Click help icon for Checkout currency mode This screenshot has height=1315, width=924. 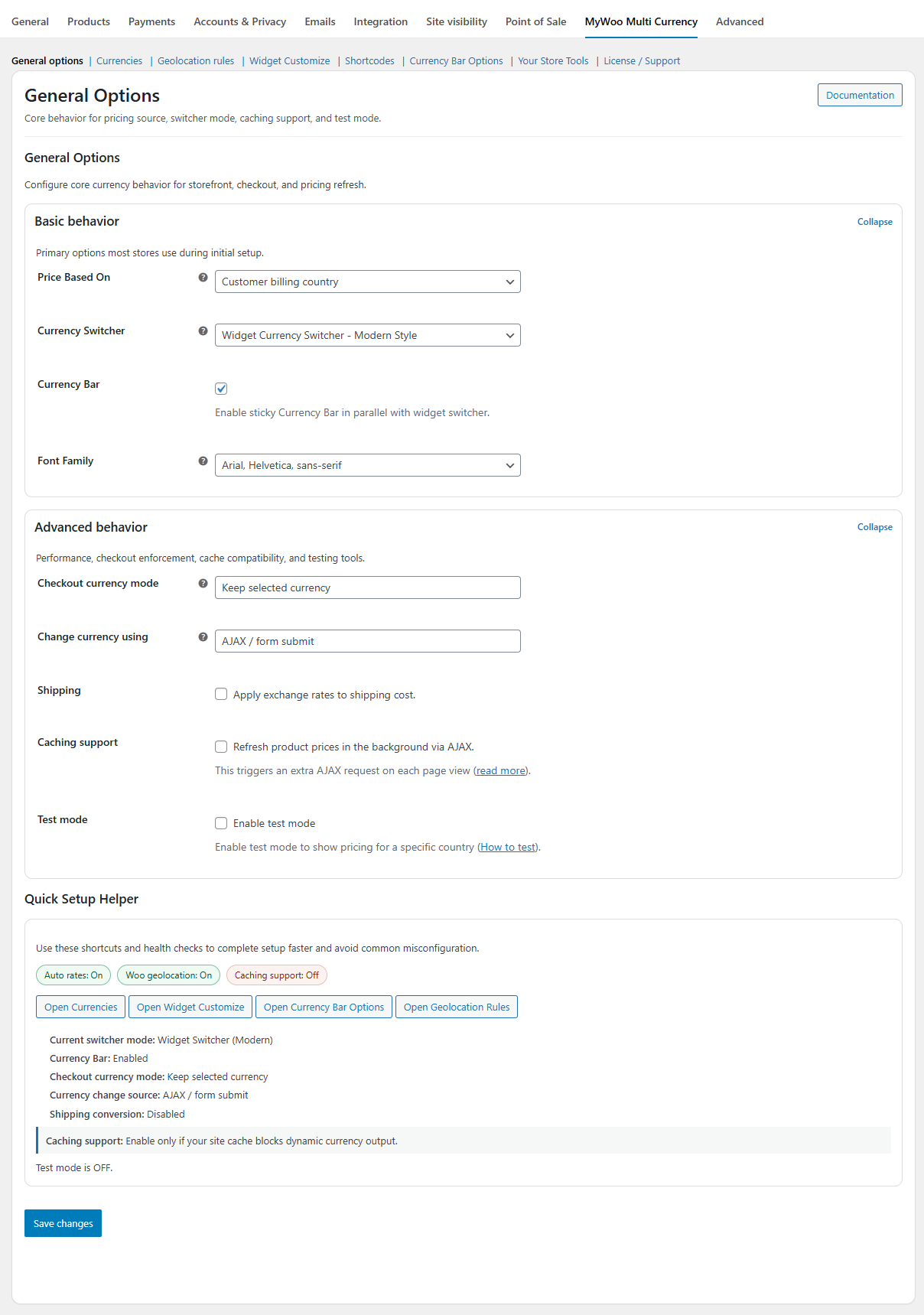pyautogui.click(x=203, y=584)
